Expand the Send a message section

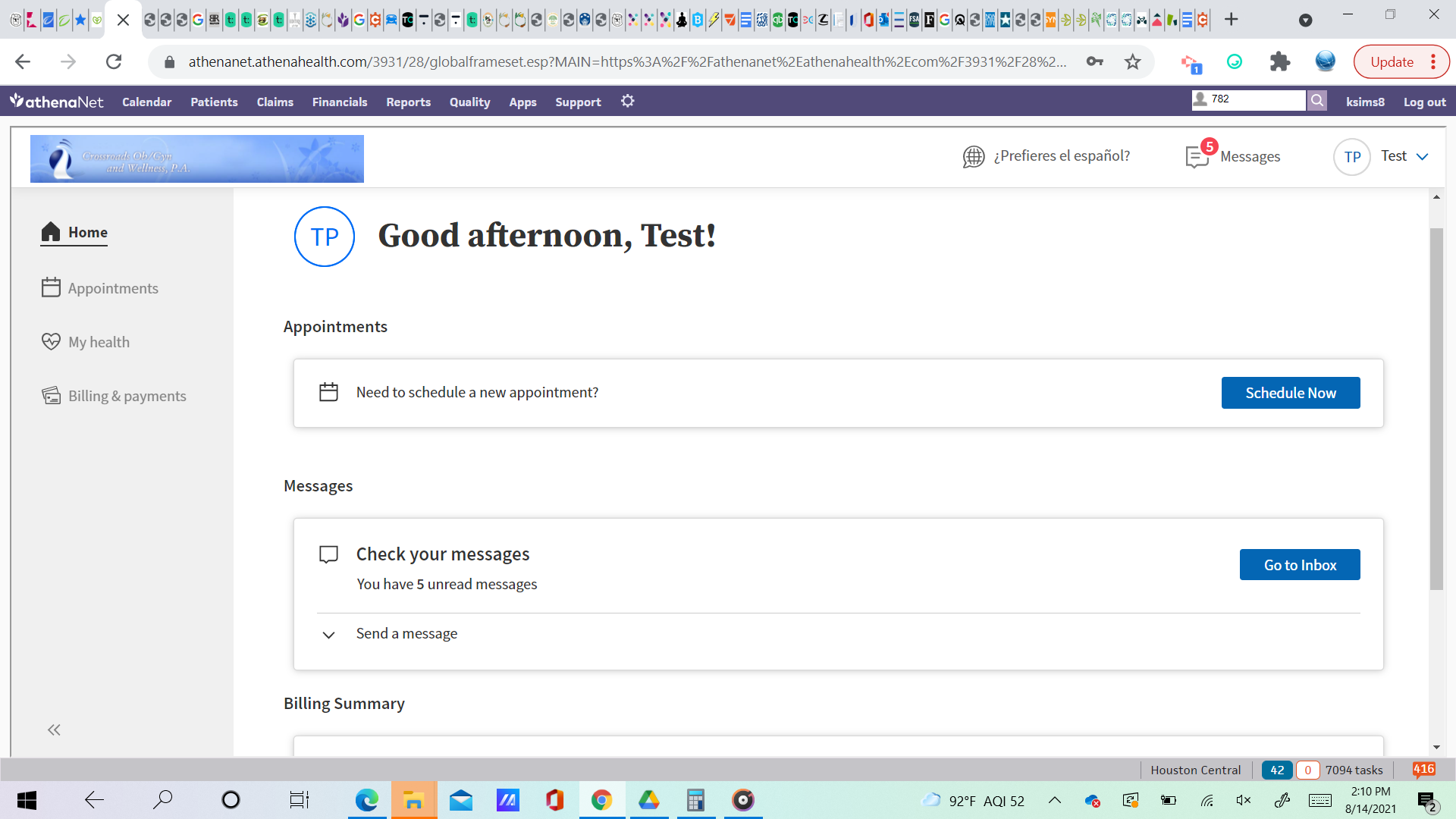click(x=328, y=634)
